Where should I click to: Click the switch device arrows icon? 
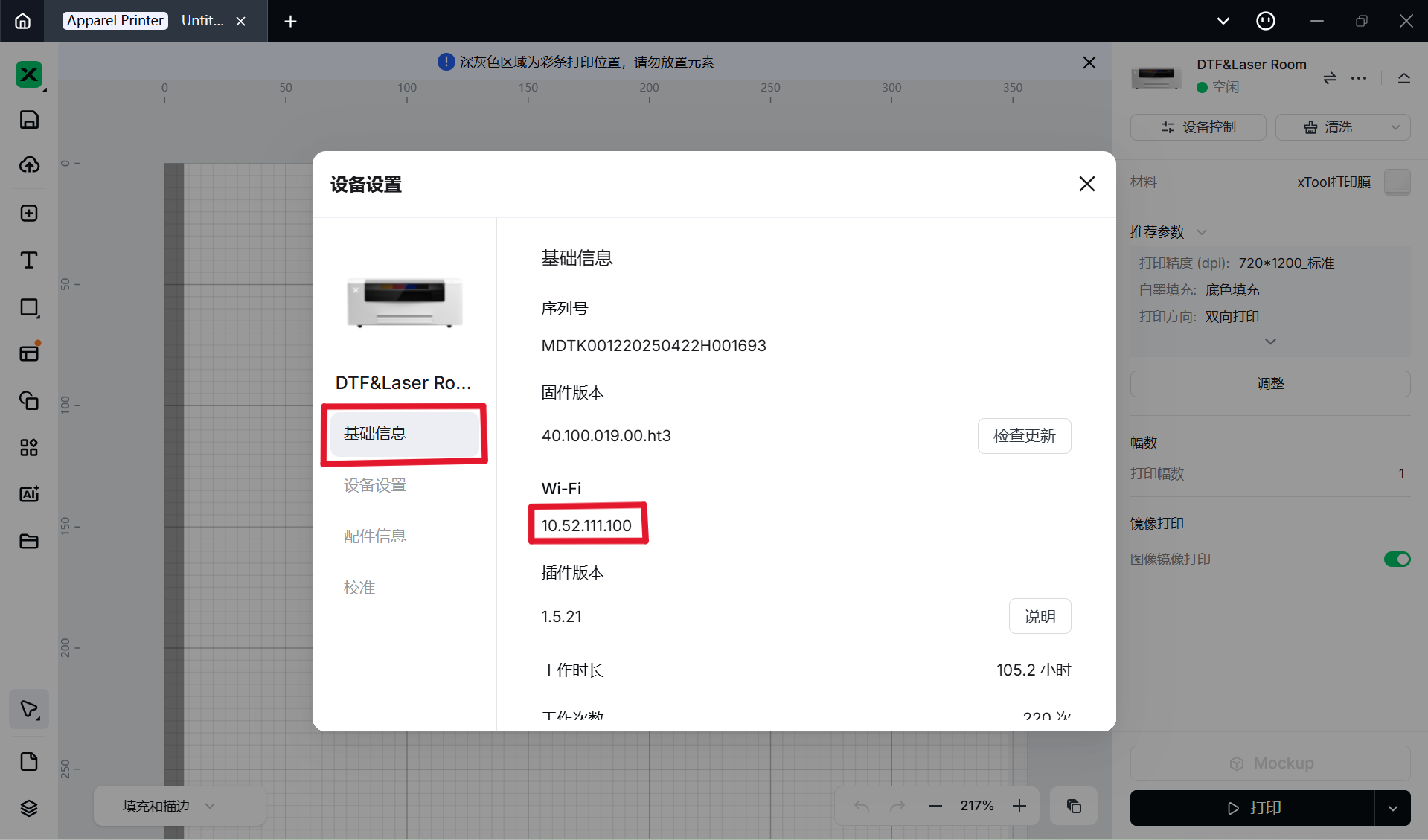pos(1329,78)
